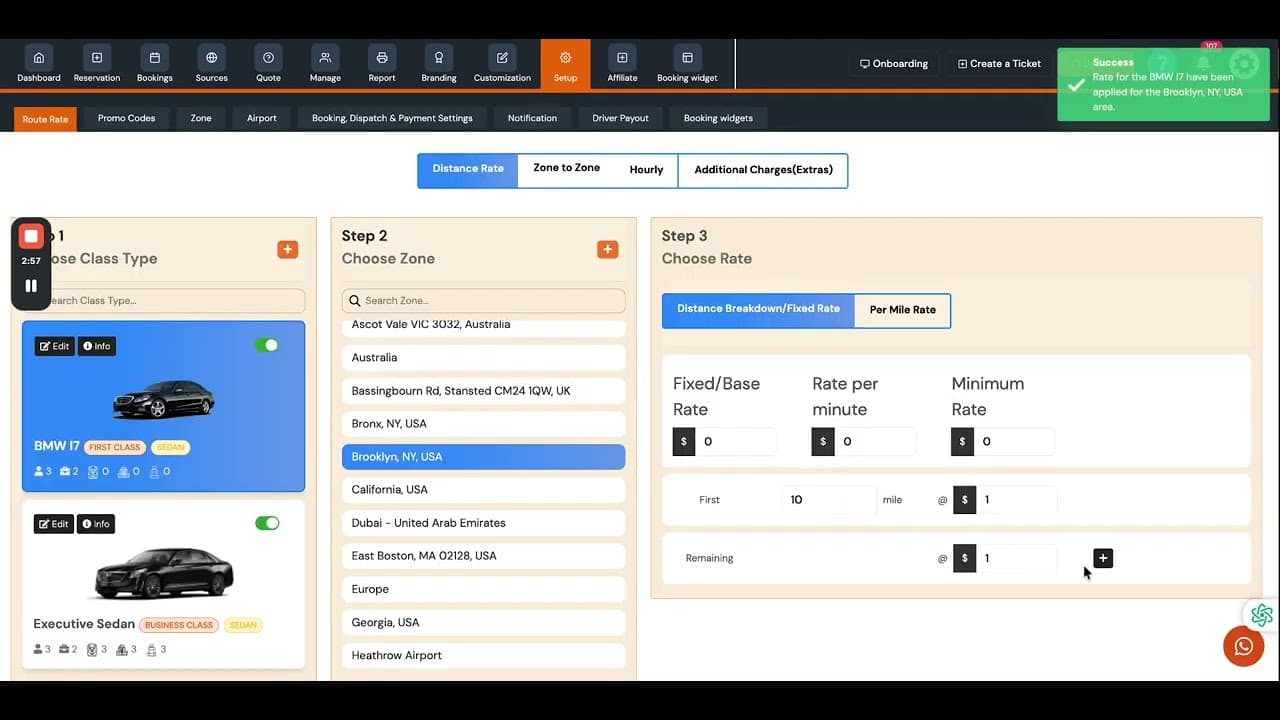The width and height of the screenshot is (1280, 720).
Task: Focus the Search Zone field
Action: [483, 300]
